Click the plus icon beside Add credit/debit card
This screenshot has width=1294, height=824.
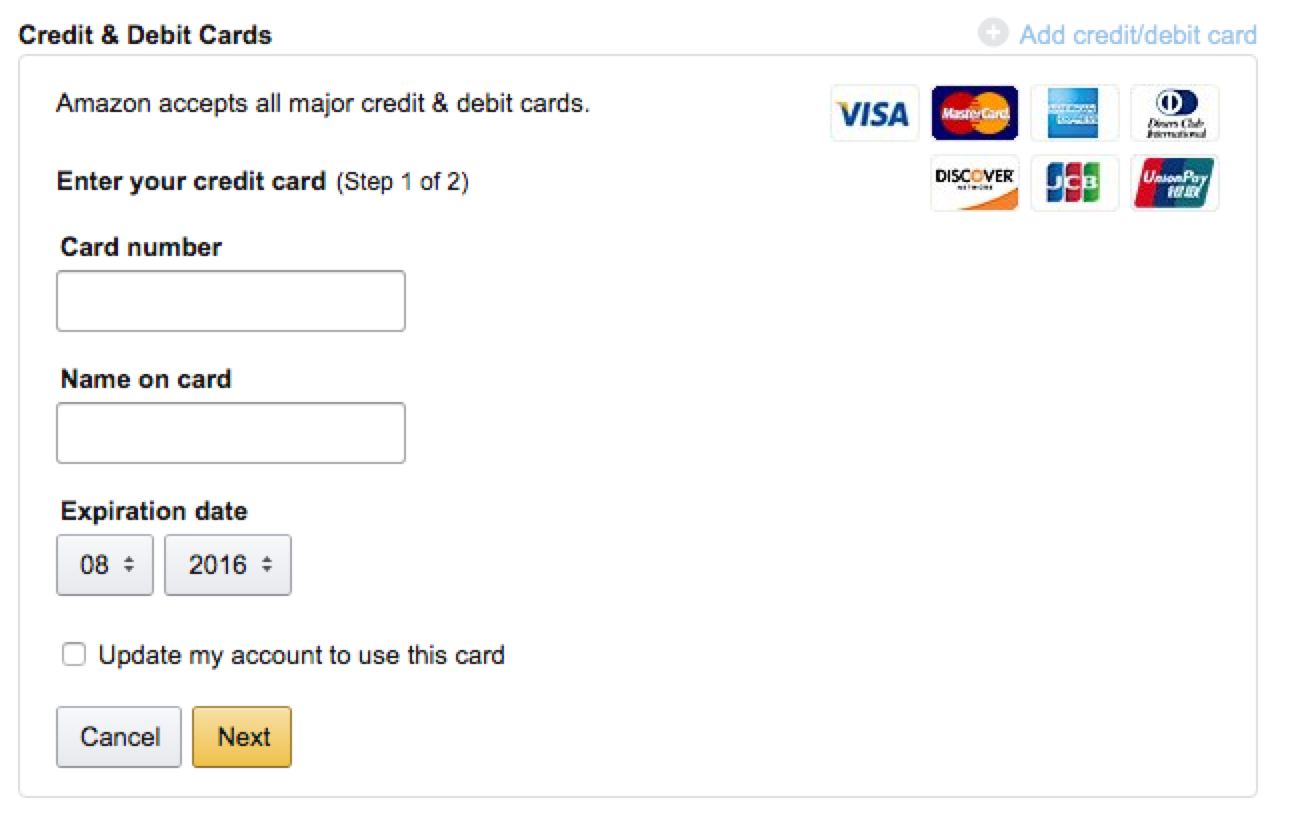pyautogui.click(x=992, y=34)
